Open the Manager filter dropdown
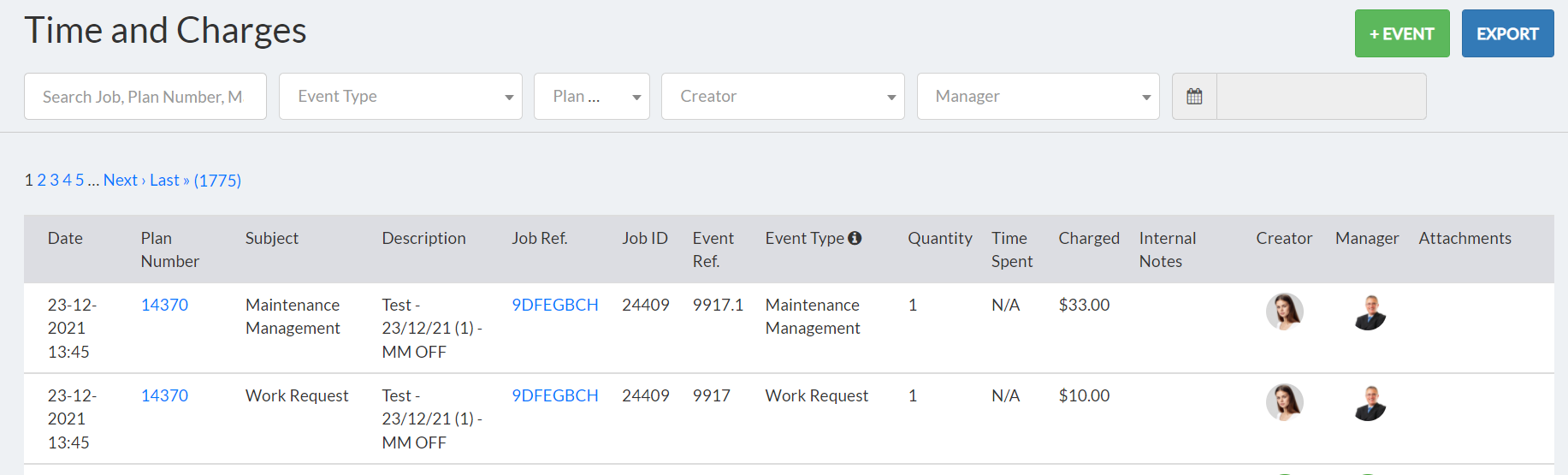This screenshot has width=1568, height=475. tap(1038, 96)
